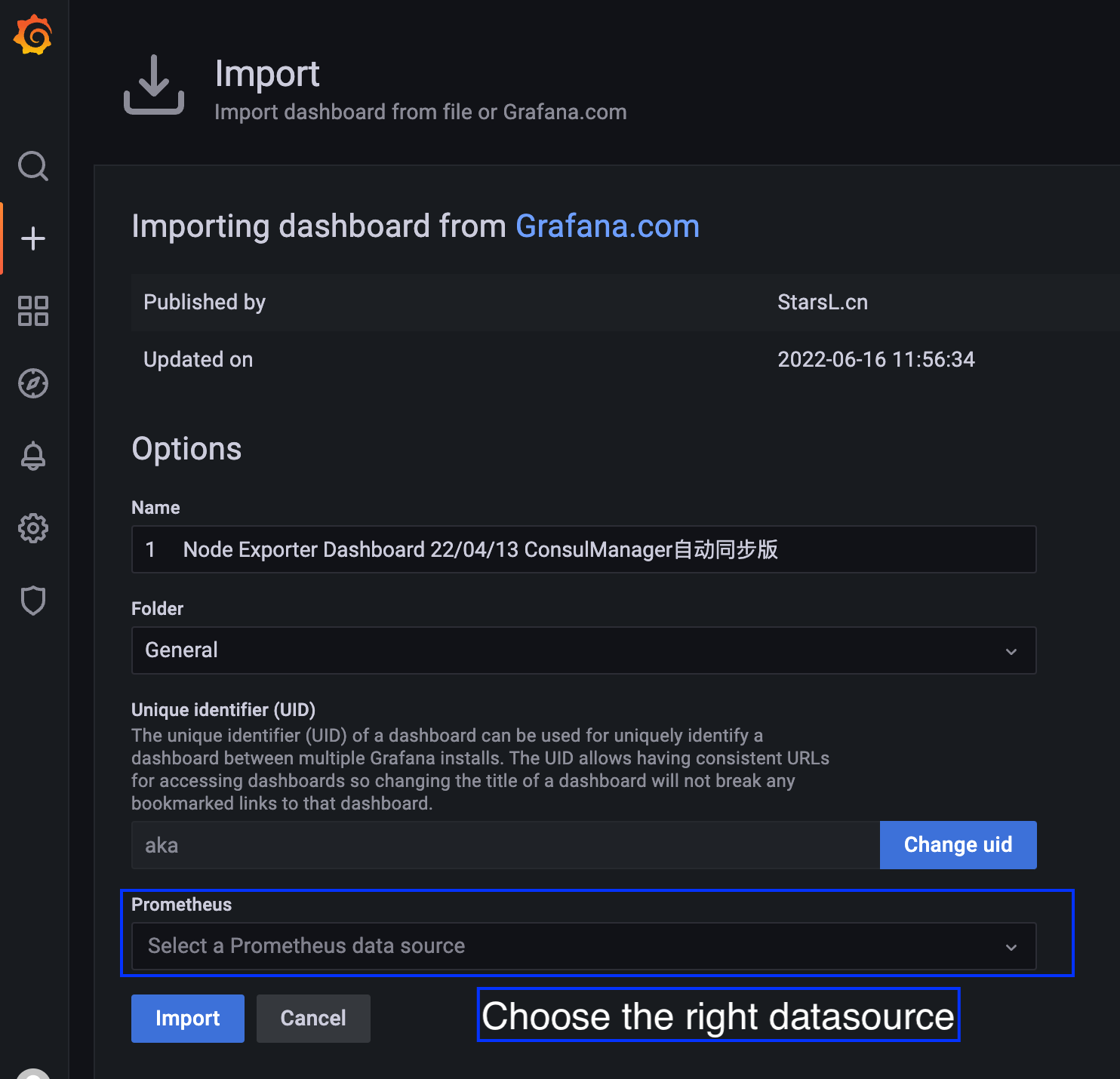Click the 2022-06-16 updated timestamp

coord(876,360)
